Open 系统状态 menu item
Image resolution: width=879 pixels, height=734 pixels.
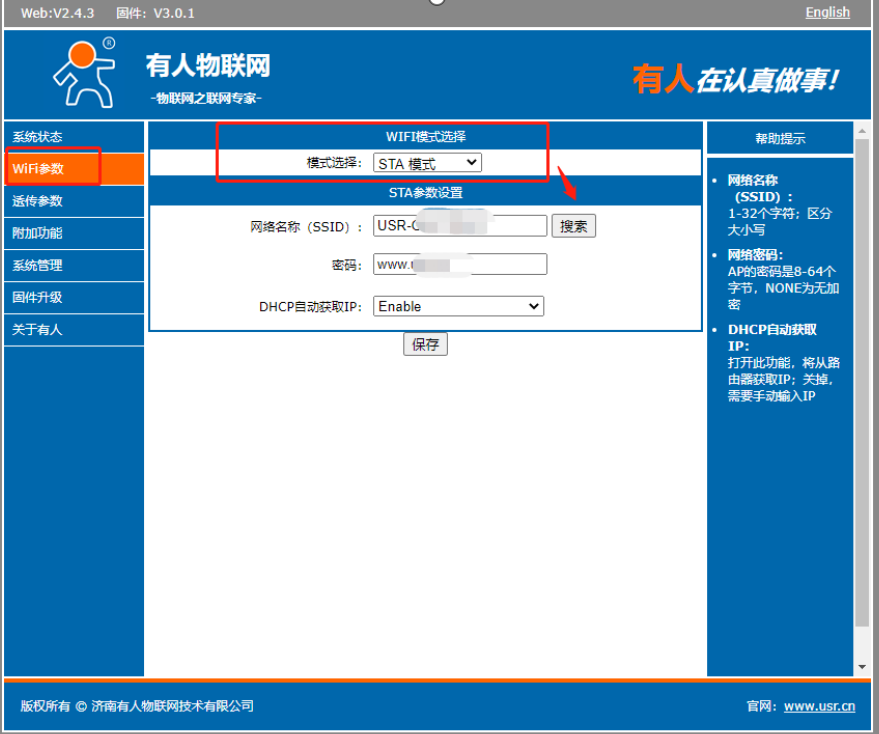[x=38, y=137]
